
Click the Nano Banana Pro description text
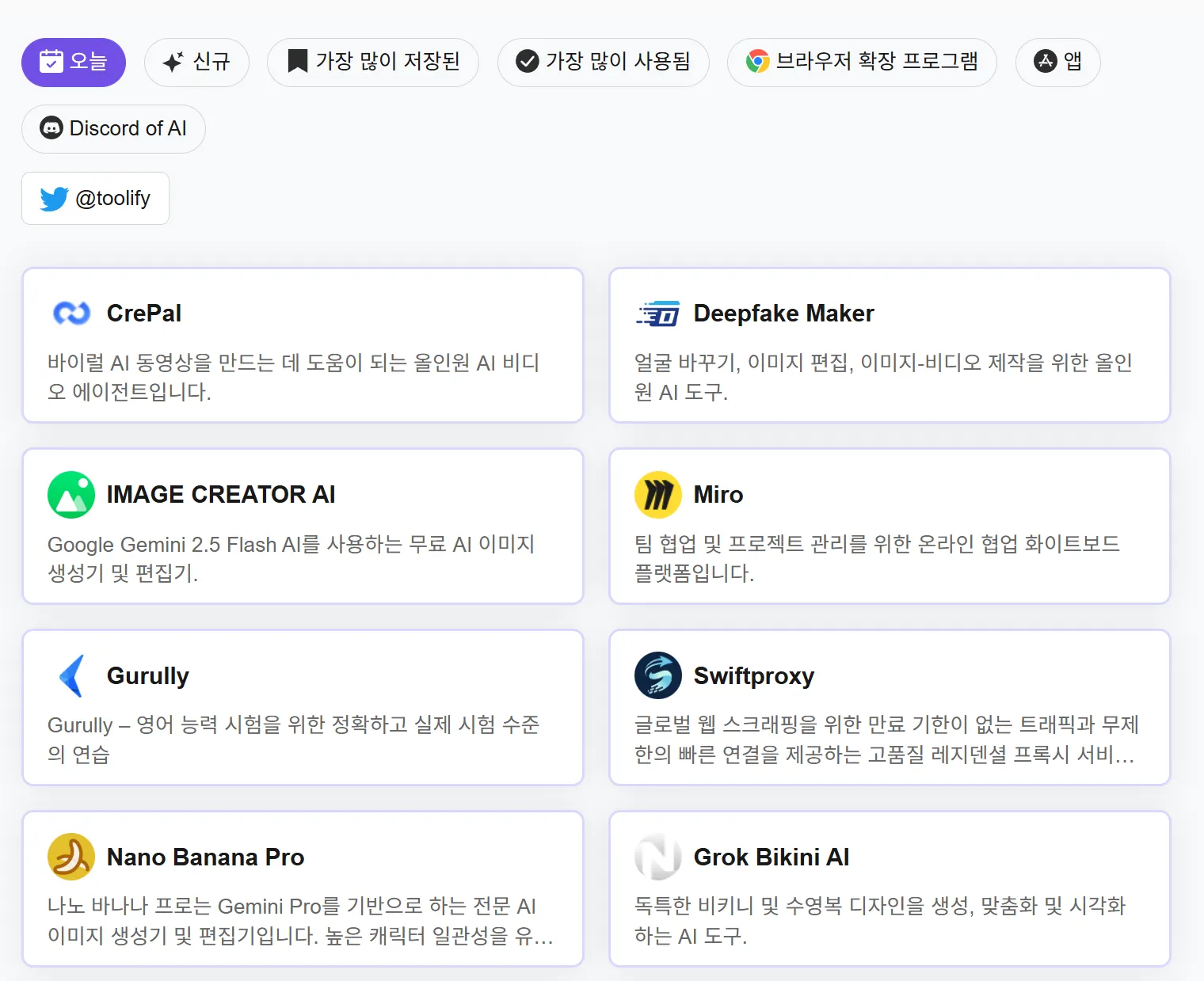301,921
